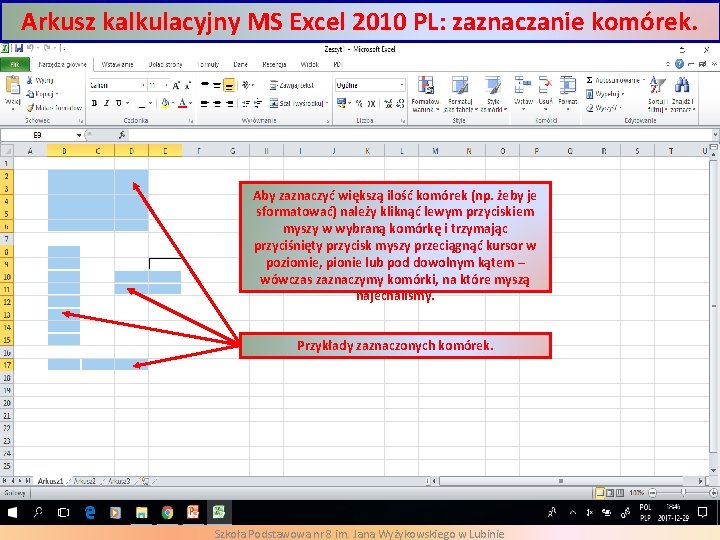Click row header 20
720x540 pixels.
click(x=7, y=403)
